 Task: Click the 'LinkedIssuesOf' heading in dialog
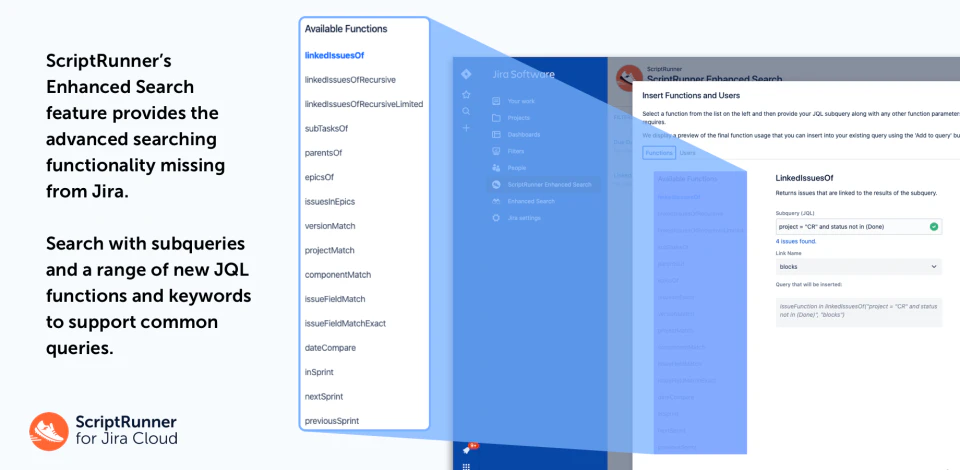[804, 178]
